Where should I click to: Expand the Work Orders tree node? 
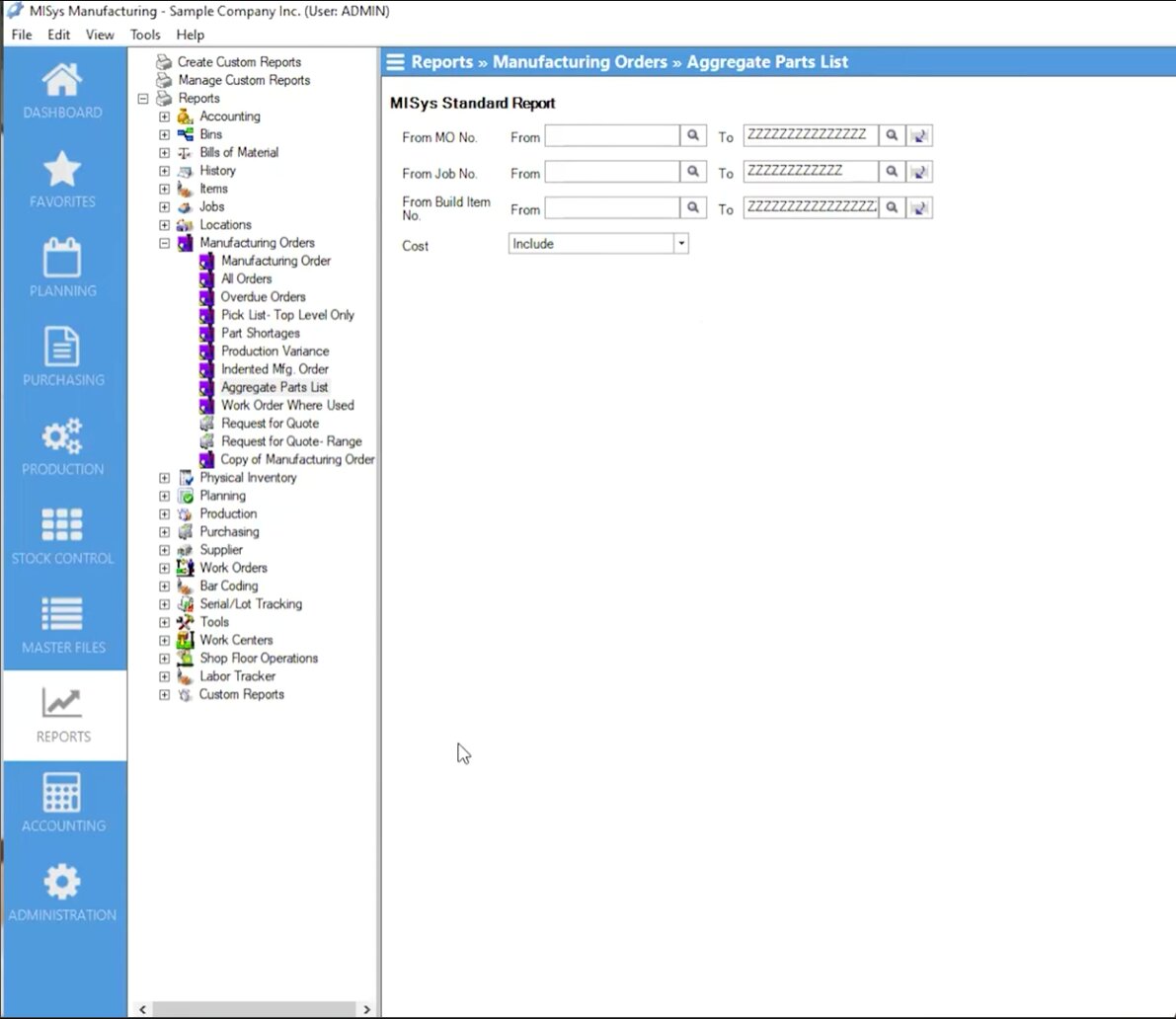pyautogui.click(x=165, y=568)
